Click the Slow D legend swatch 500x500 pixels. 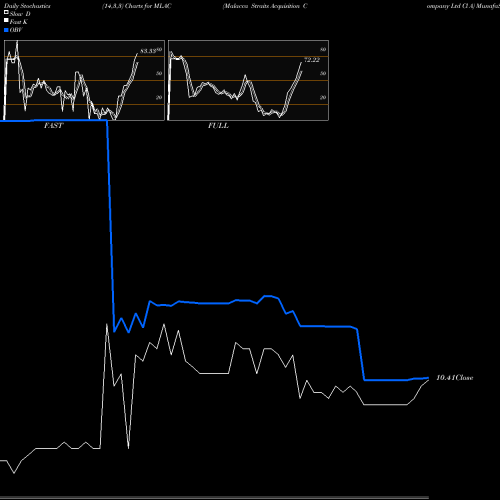6,12
